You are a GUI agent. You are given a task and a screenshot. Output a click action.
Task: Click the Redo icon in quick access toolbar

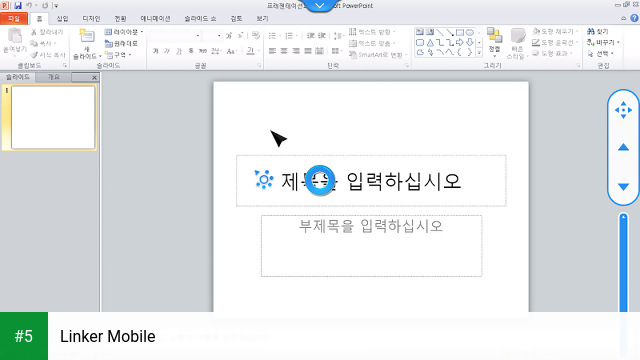tap(45, 5)
